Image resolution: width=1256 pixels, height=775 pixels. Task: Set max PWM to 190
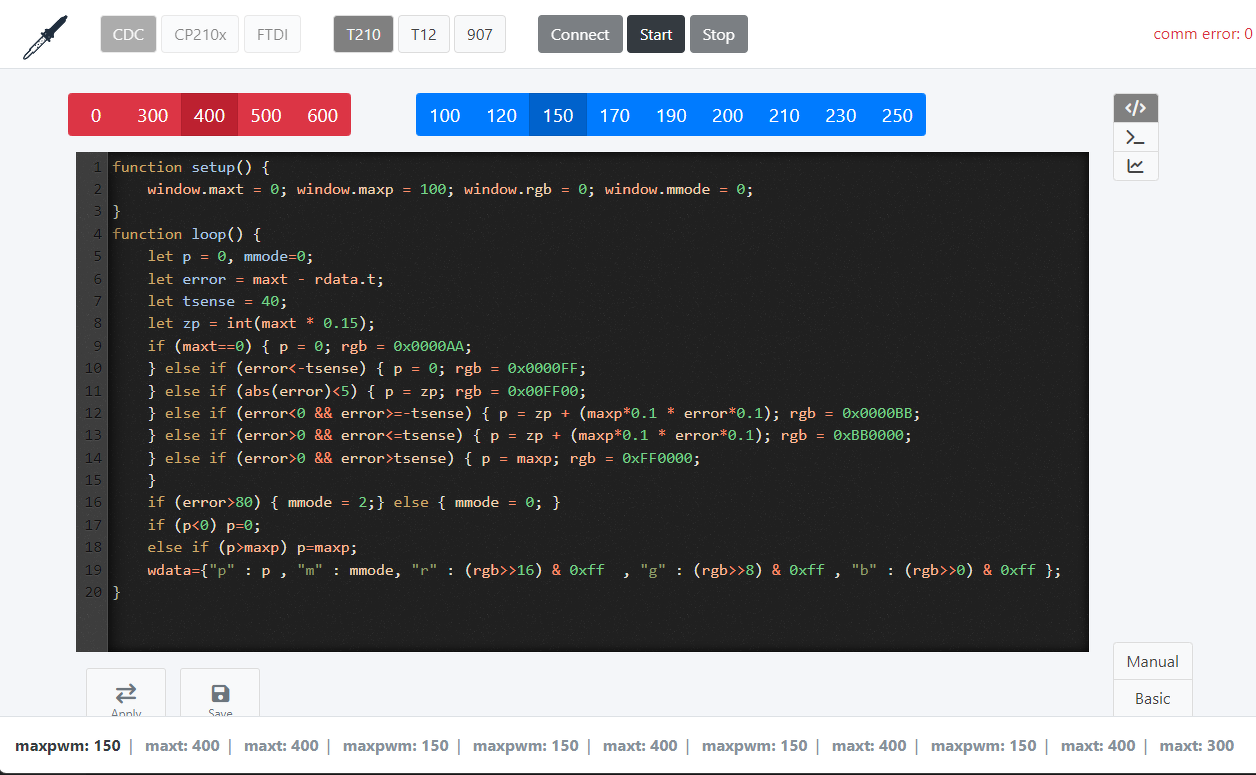pos(671,115)
